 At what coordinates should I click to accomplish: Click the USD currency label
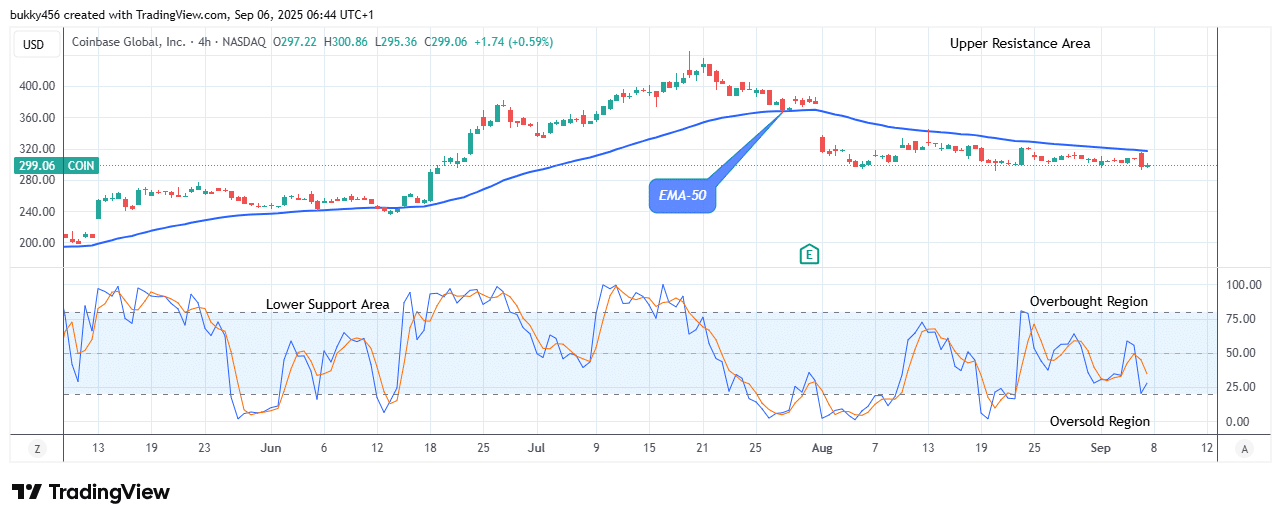pos(35,44)
